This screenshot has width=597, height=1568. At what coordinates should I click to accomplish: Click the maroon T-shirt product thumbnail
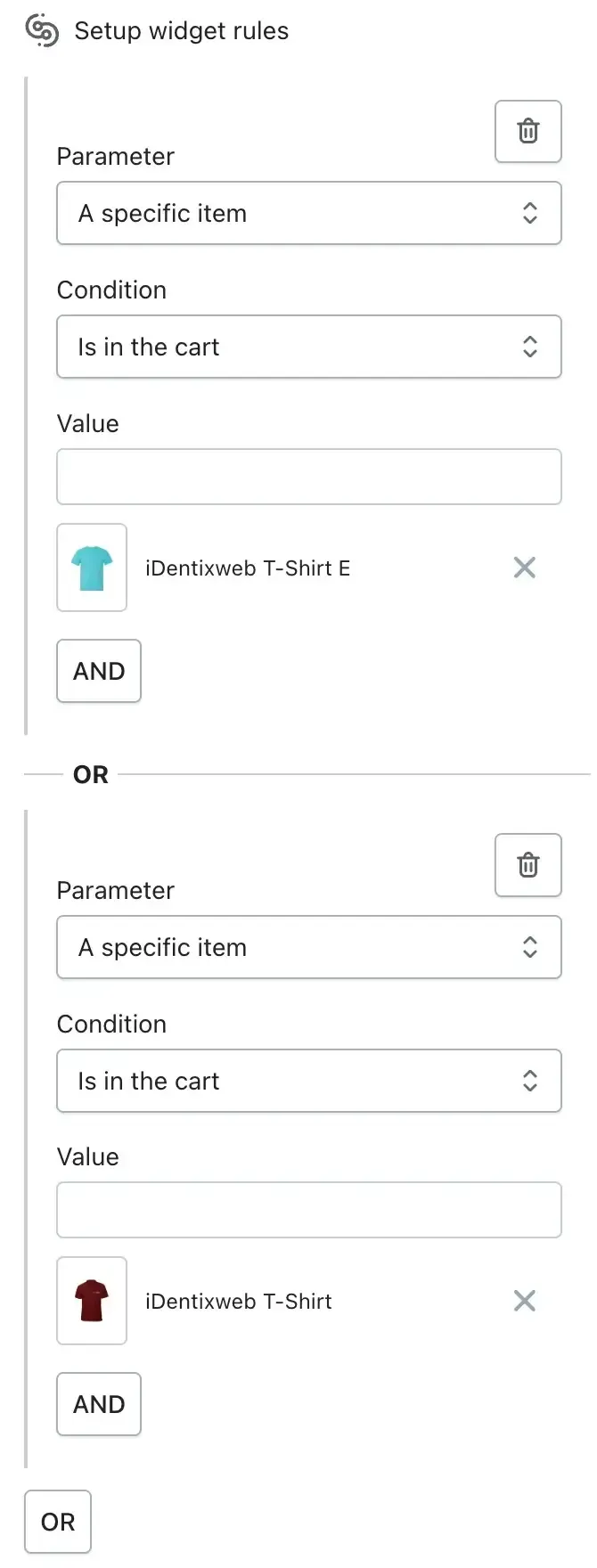click(92, 1301)
